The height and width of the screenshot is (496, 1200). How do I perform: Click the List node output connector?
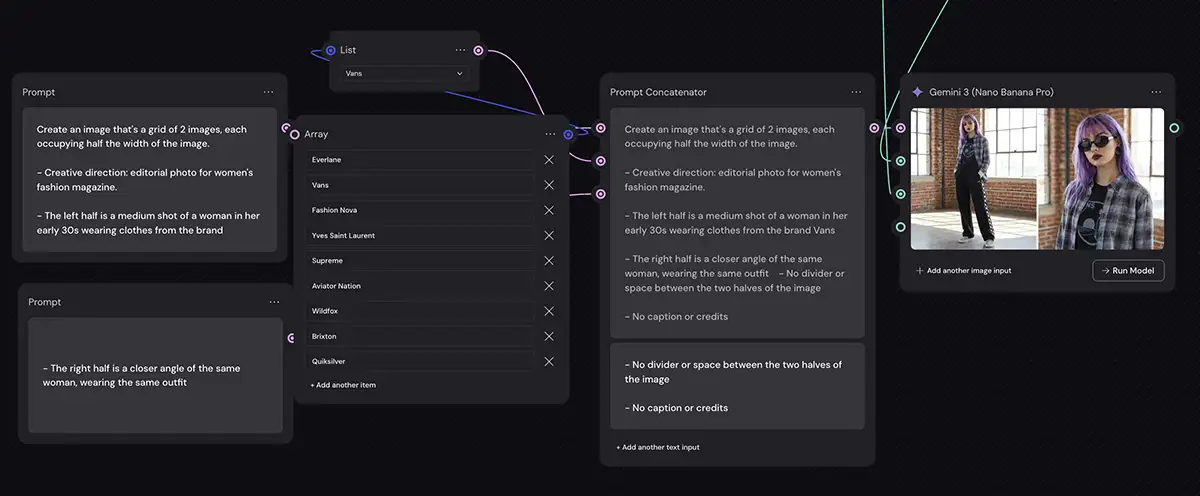478,50
